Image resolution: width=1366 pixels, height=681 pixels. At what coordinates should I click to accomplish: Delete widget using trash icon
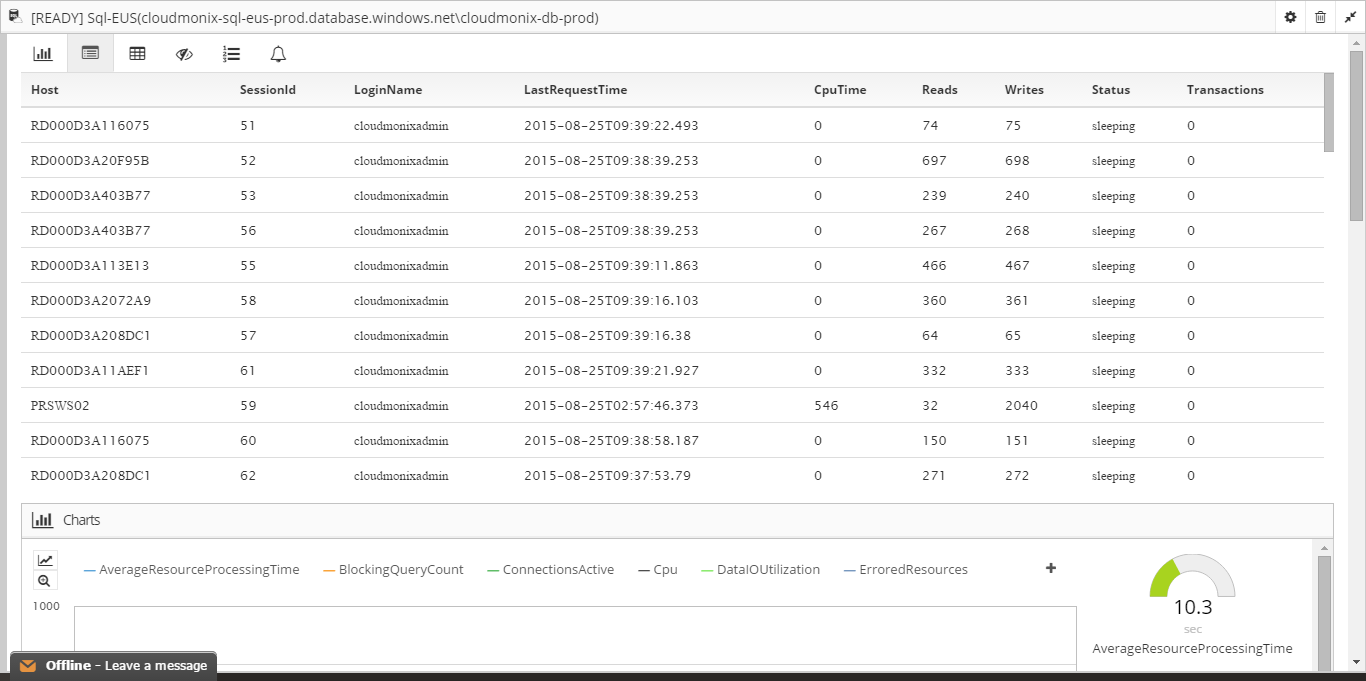(1320, 17)
